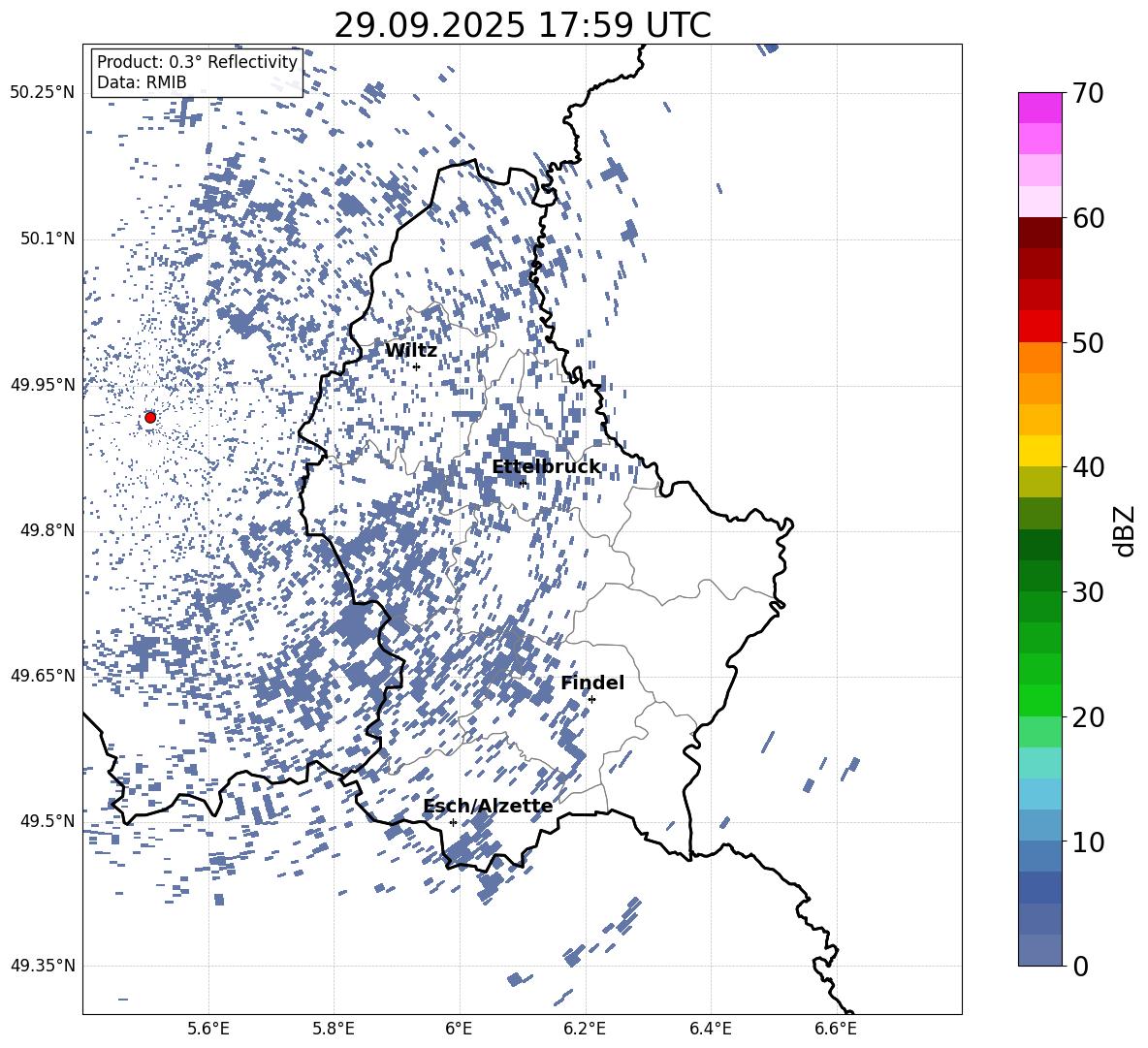
Task: Click the Findel station cross marker
Action: pos(591,699)
